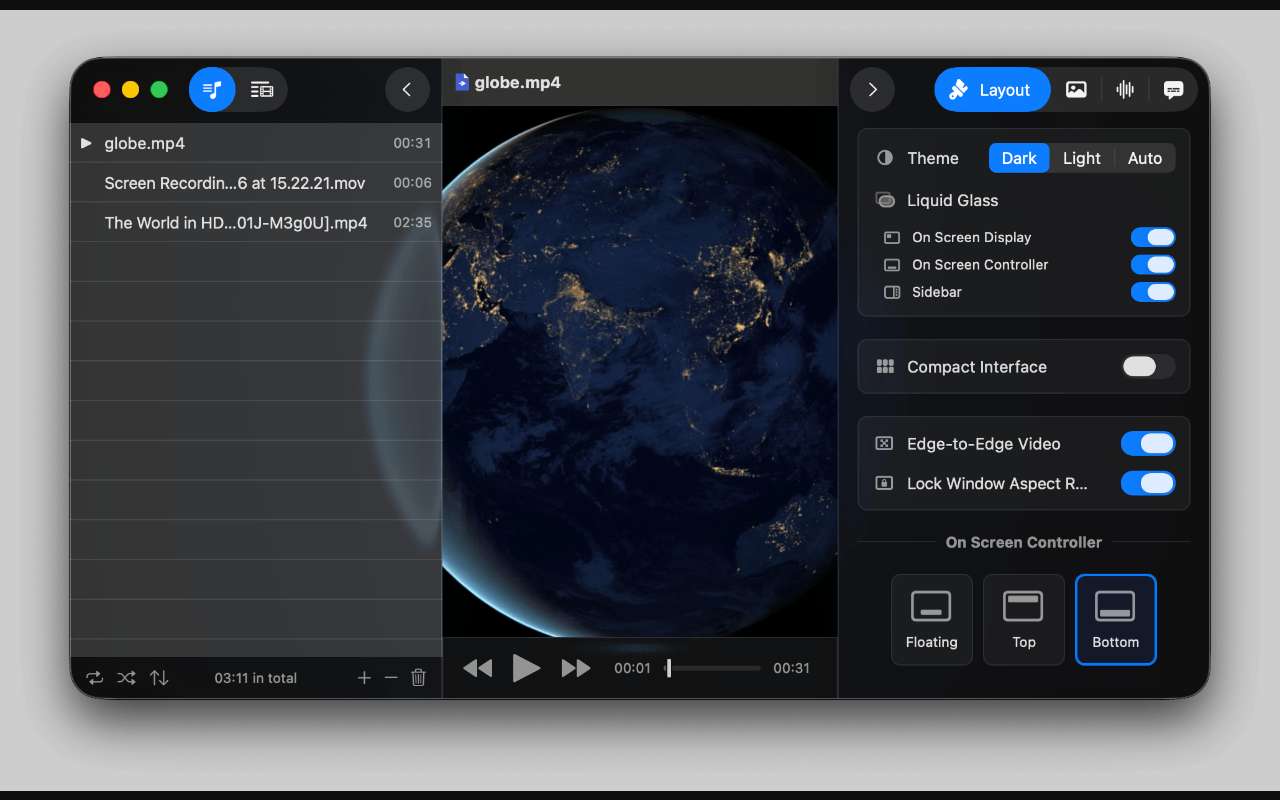The height and width of the screenshot is (800, 1280).
Task: Add item to playlist with plus icon
Action: click(x=364, y=678)
